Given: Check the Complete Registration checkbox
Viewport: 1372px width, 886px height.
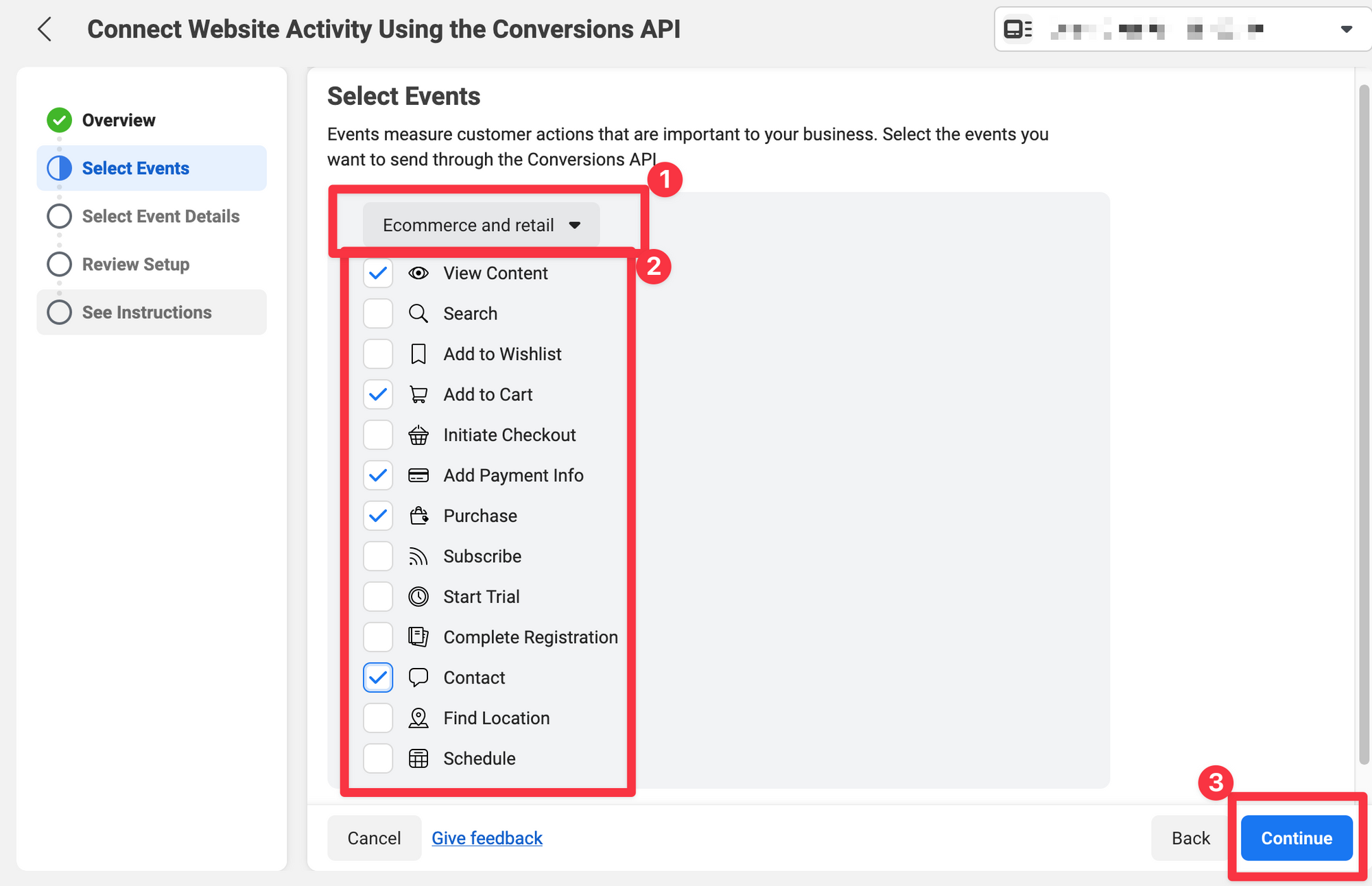Looking at the screenshot, I should click(x=378, y=637).
